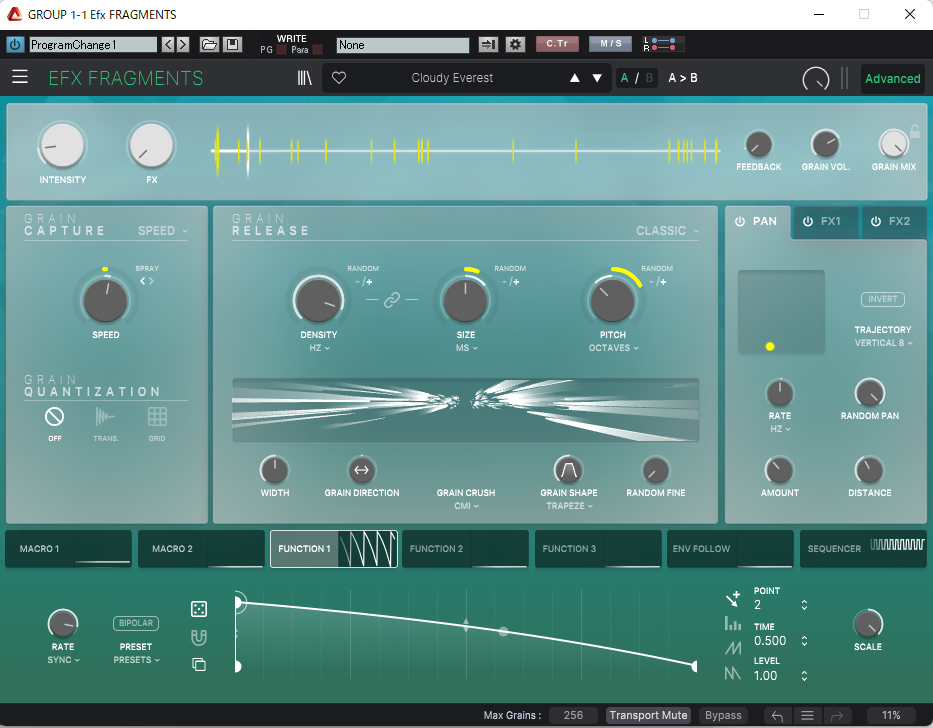
Task: Open the host settings gear icon
Action: (x=515, y=45)
